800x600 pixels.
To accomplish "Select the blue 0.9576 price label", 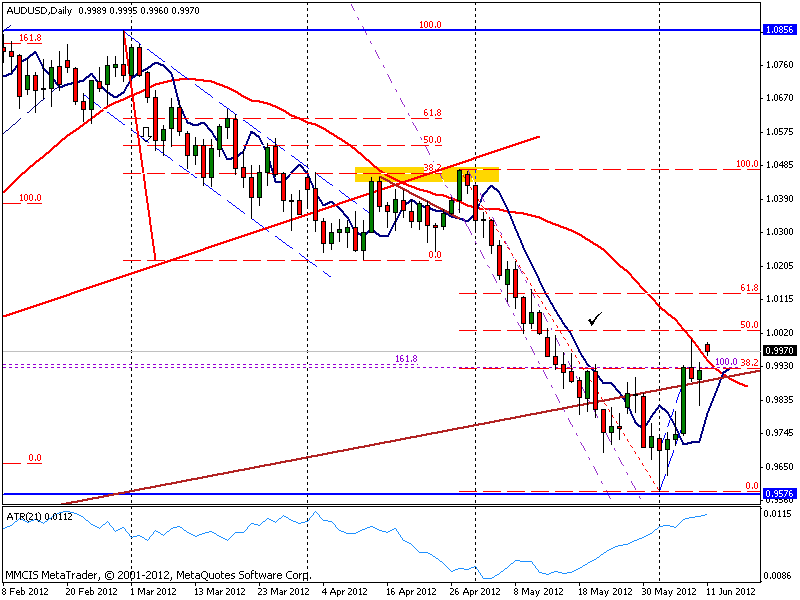I will [x=780, y=493].
